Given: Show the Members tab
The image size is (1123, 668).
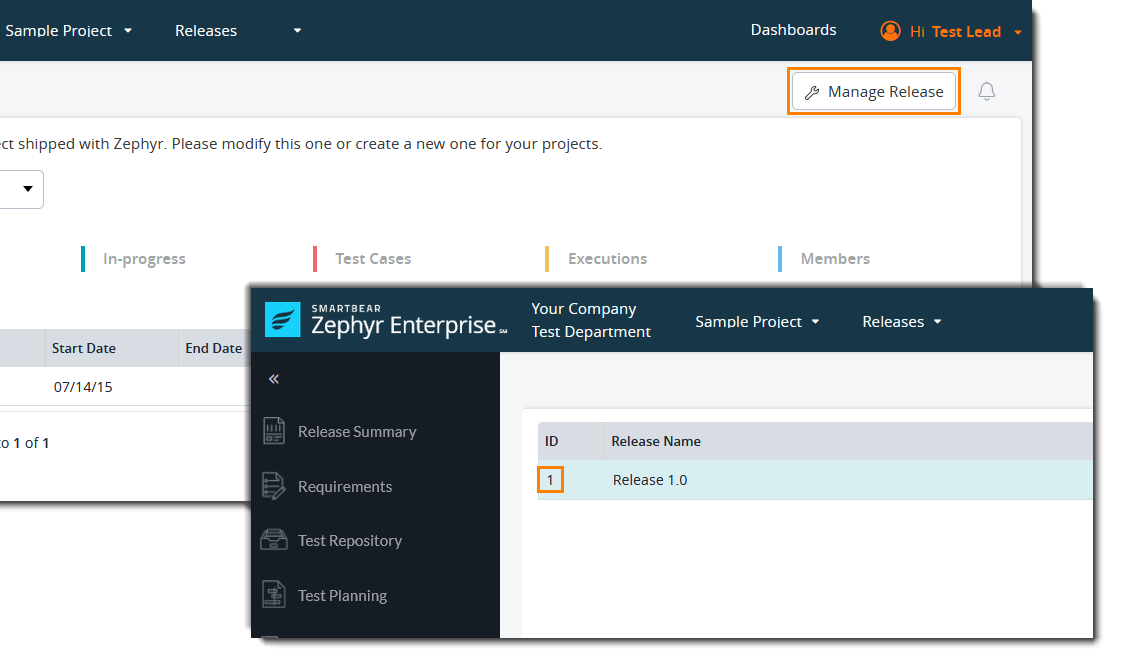Looking at the screenshot, I should click(x=835, y=259).
